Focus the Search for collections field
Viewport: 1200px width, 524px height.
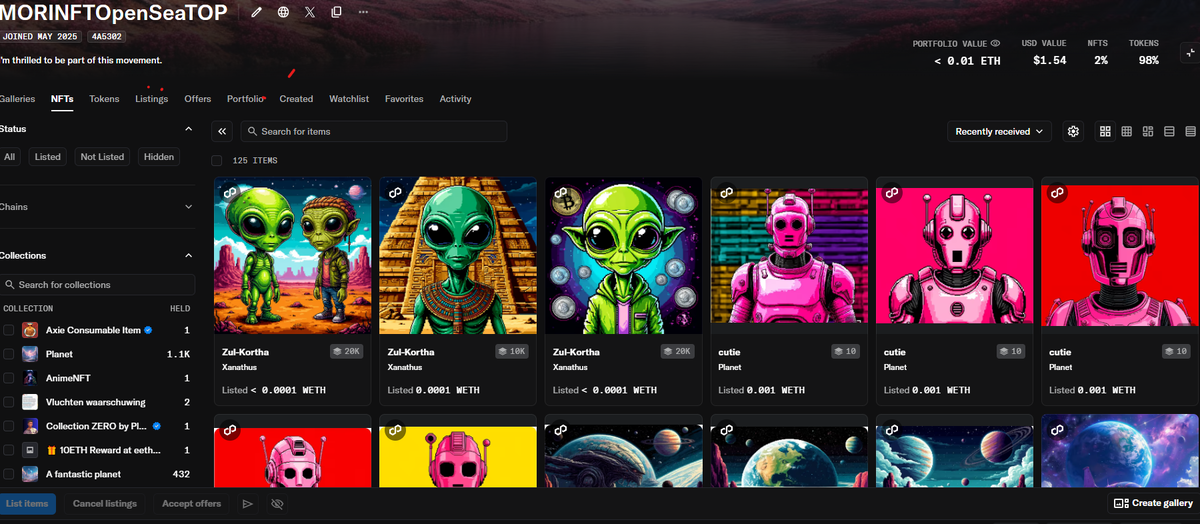pos(98,285)
